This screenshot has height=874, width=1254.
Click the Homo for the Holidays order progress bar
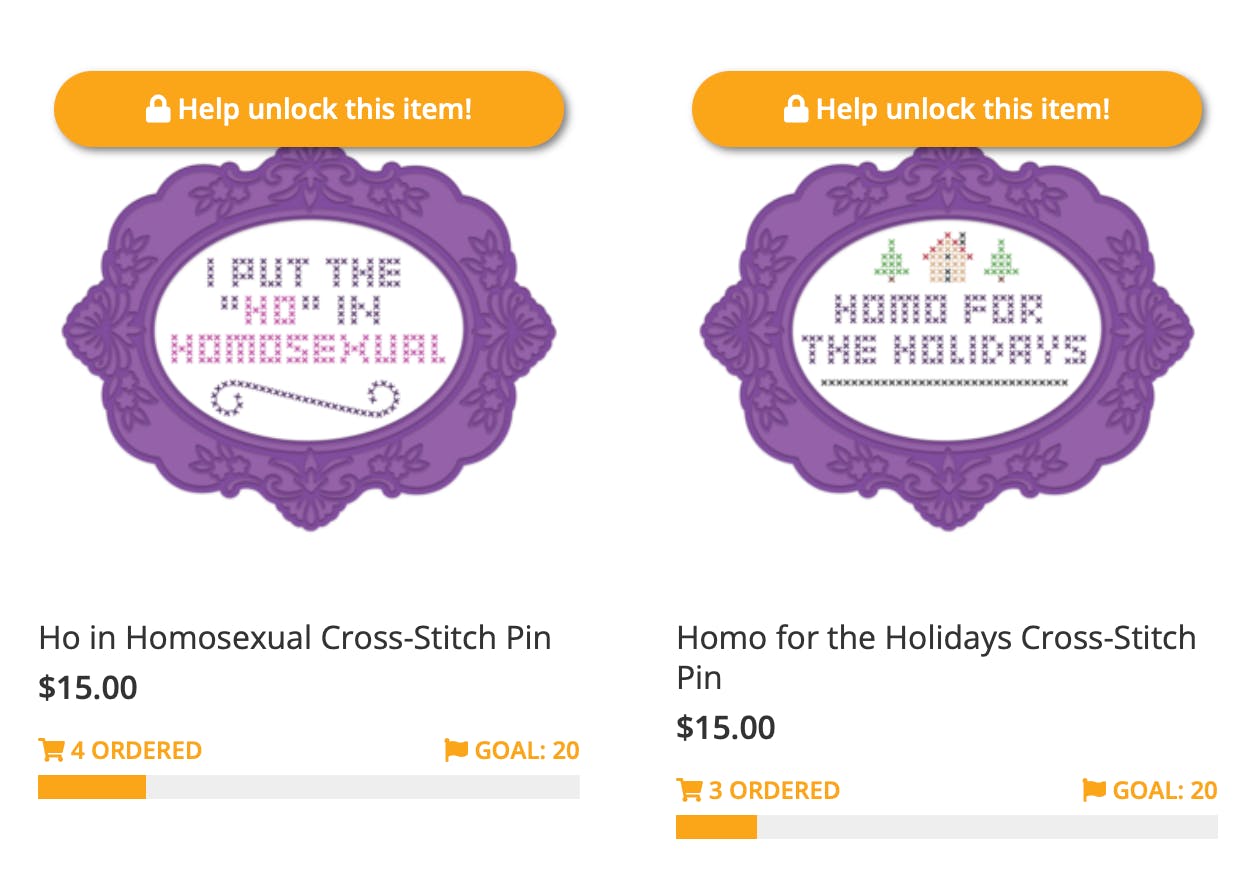coord(946,827)
